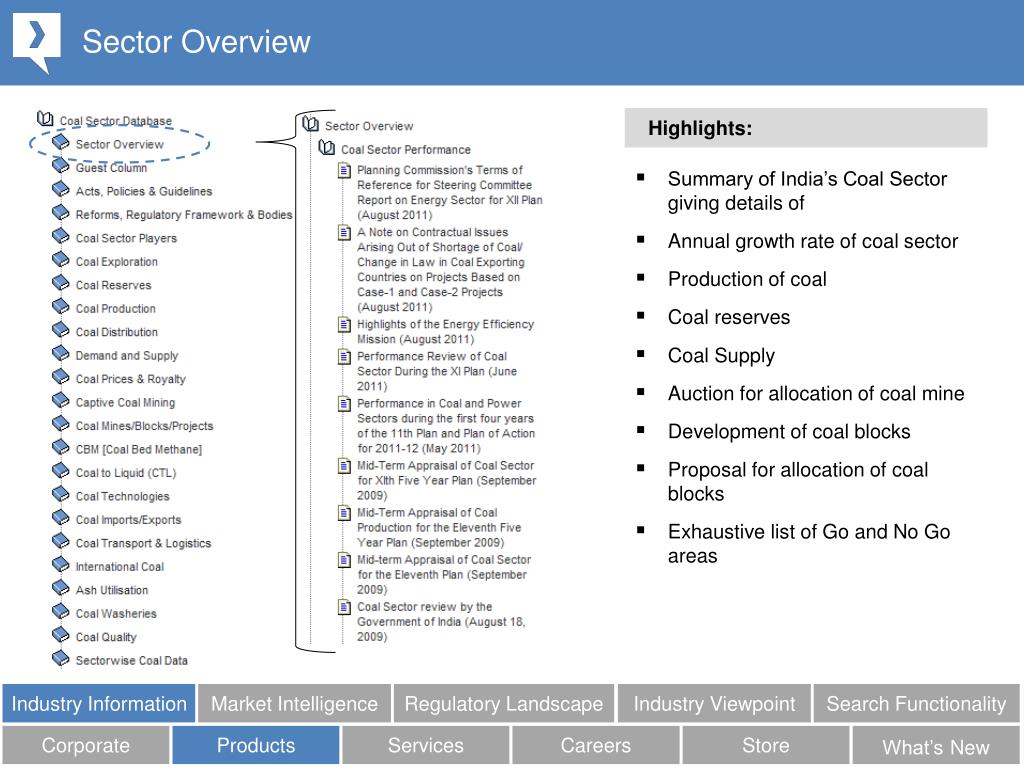Select the Products navigation button
This screenshot has height=768, width=1024.
pyautogui.click(x=255, y=745)
